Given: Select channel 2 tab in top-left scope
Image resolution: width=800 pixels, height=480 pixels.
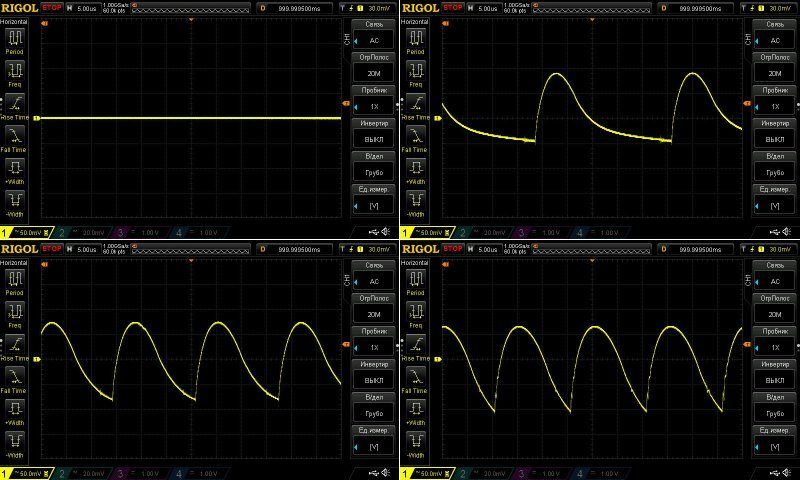Looking at the screenshot, I should (x=80, y=232).
